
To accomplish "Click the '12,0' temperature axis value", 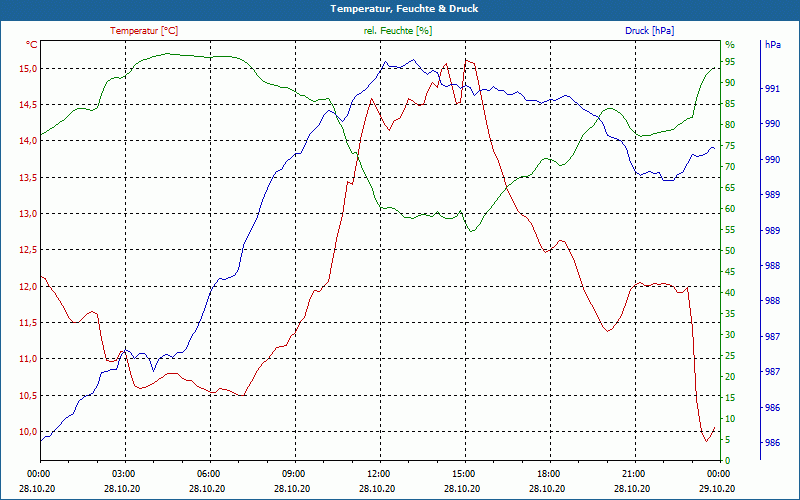I will 29,287.
